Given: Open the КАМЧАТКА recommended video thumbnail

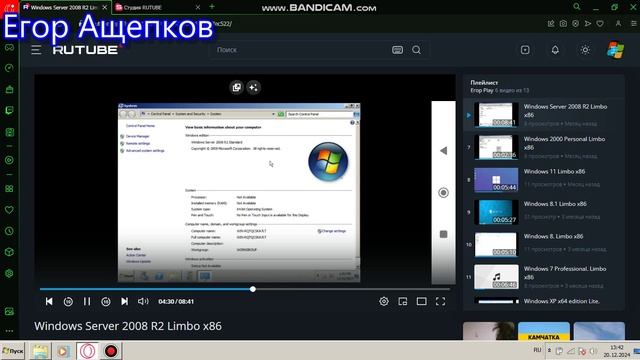Looking at the screenshot, I should click(x=544, y=331).
